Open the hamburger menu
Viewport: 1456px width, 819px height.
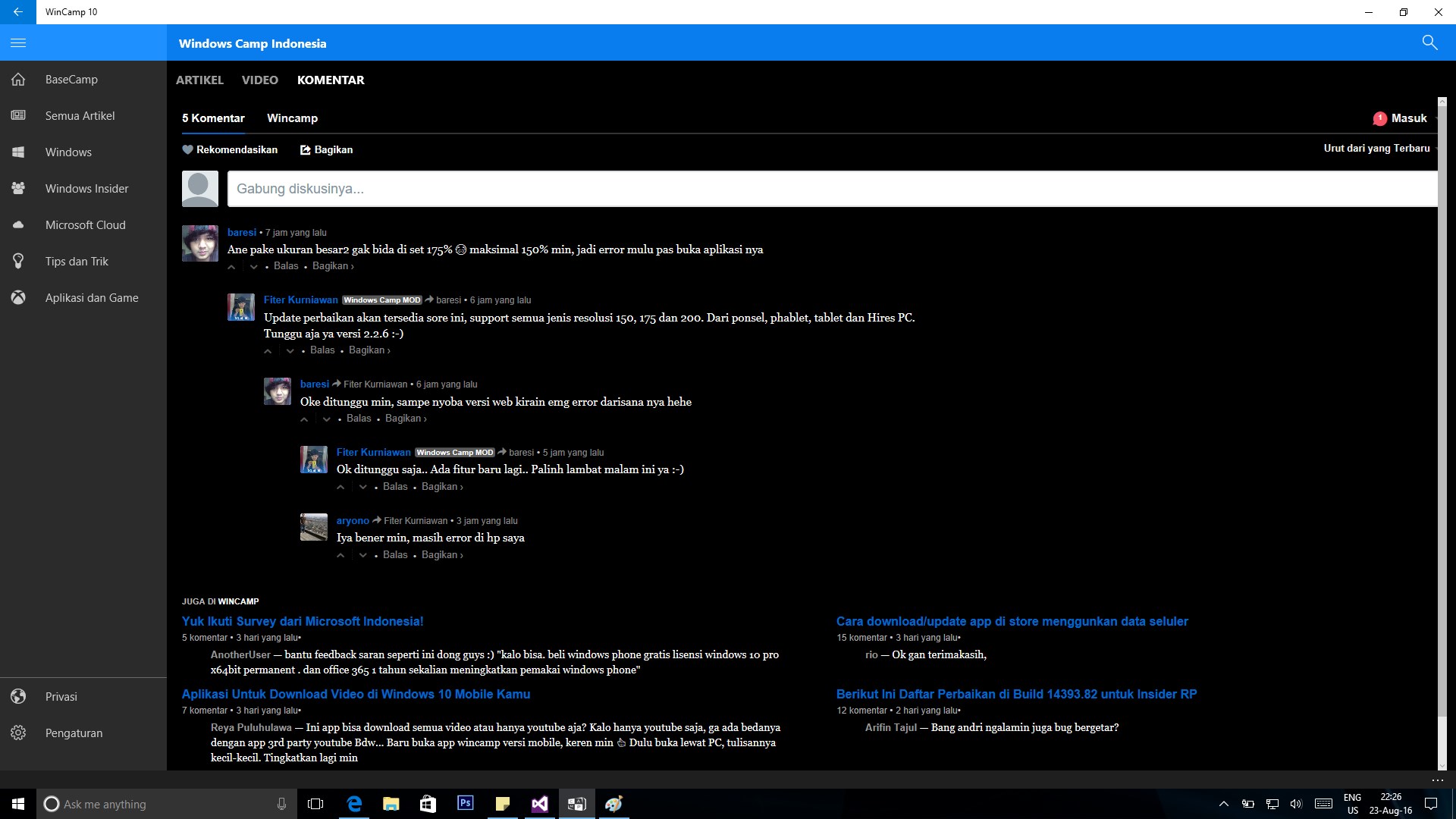coord(18,43)
